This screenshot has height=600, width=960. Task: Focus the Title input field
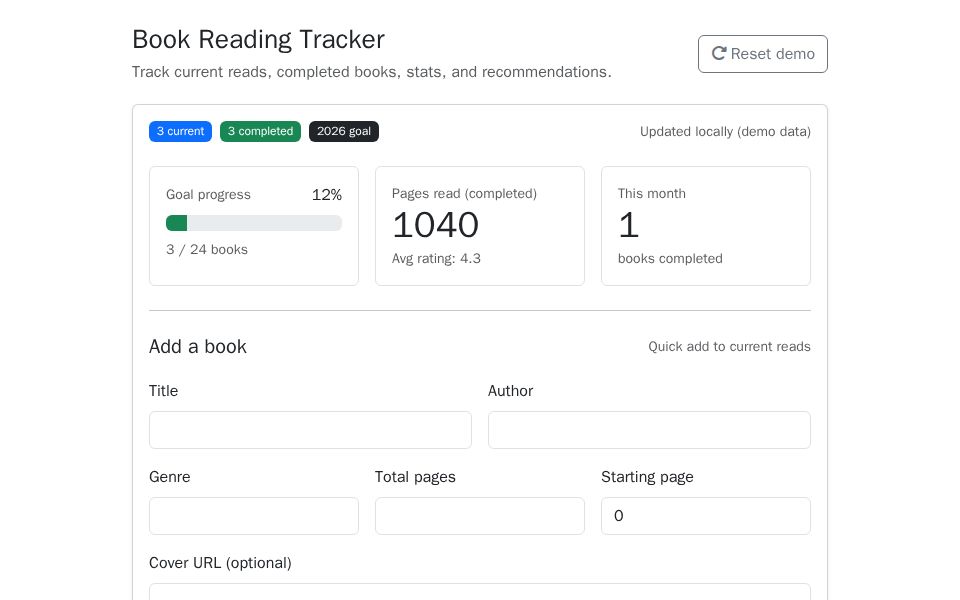tap(310, 430)
